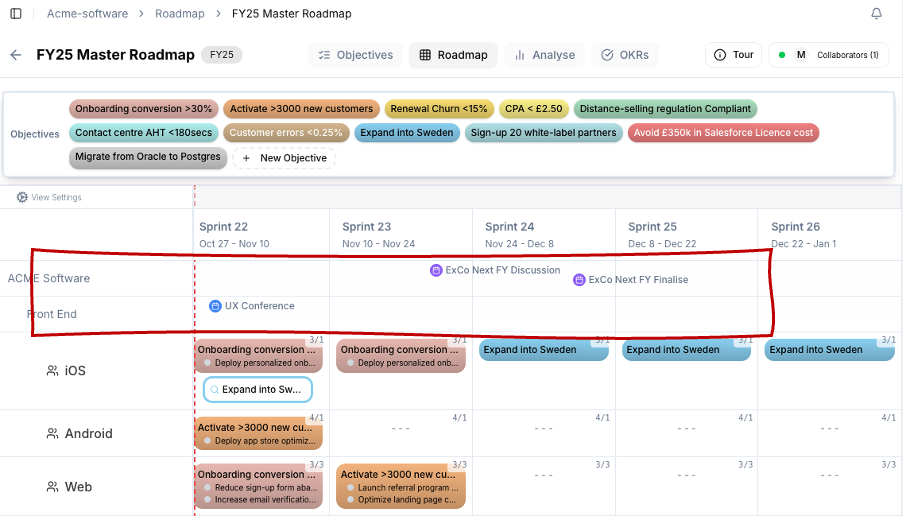
Task: Switch to the Objectives tab
Action: coord(355,55)
